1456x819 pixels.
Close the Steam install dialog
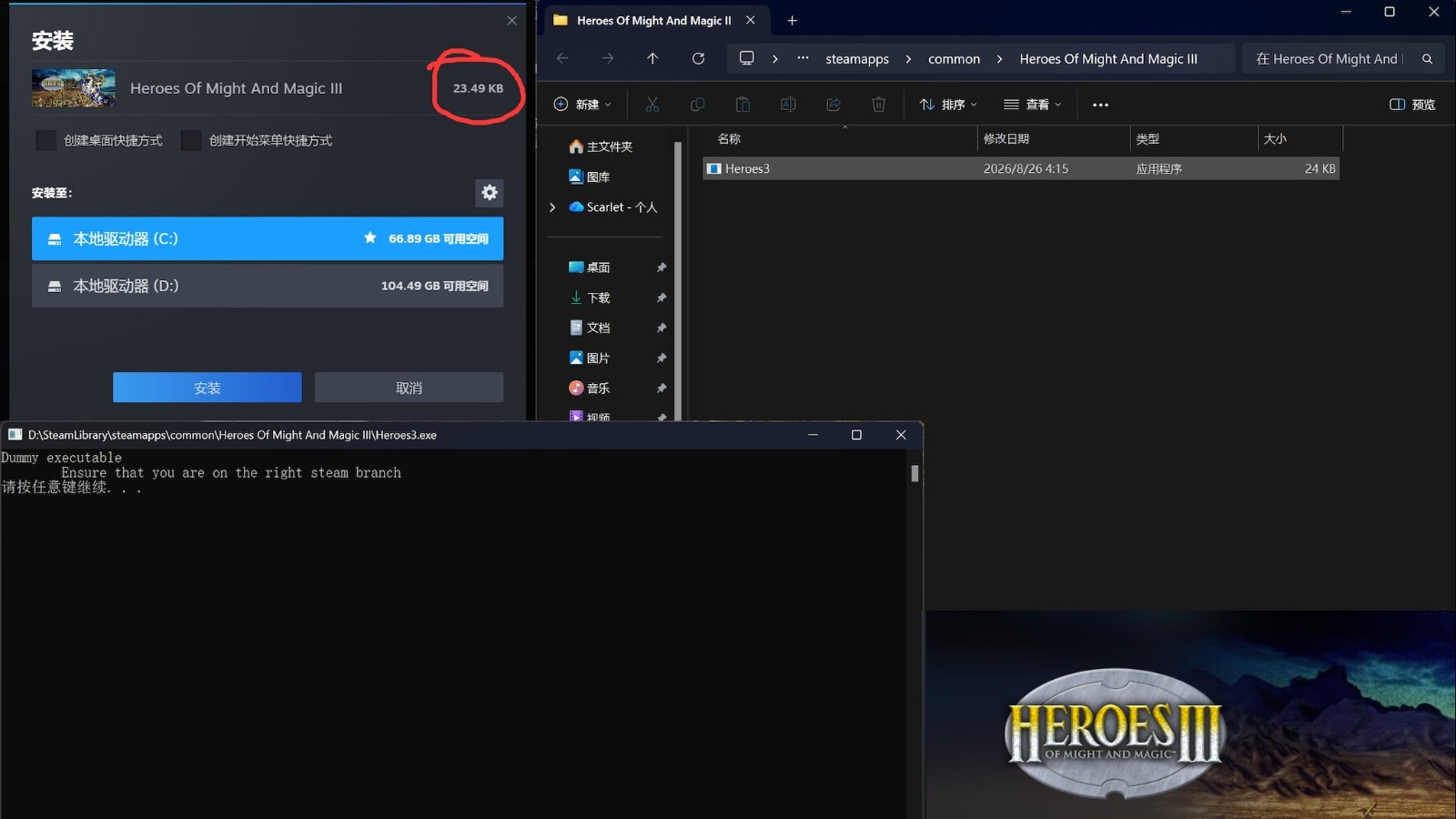pyautogui.click(x=511, y=20)
